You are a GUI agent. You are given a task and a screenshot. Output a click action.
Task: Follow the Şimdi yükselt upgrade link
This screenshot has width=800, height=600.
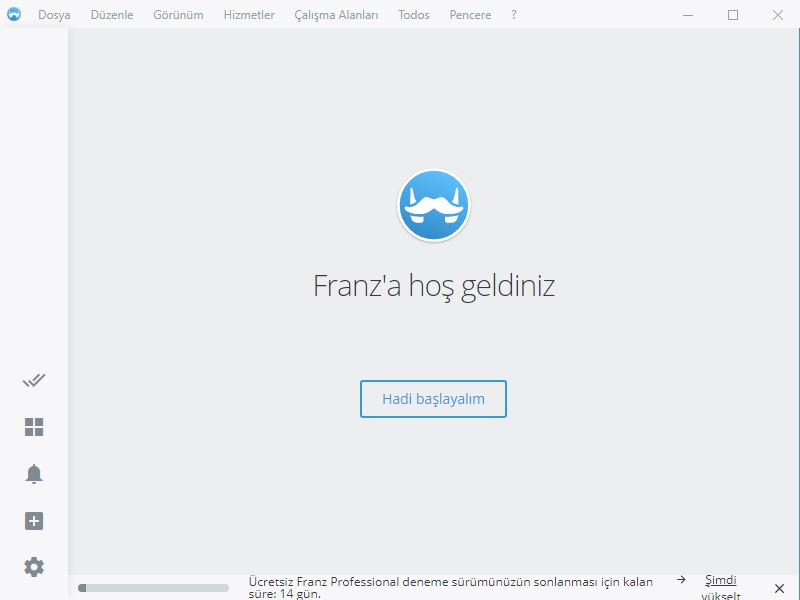click(x=720, y=588)
